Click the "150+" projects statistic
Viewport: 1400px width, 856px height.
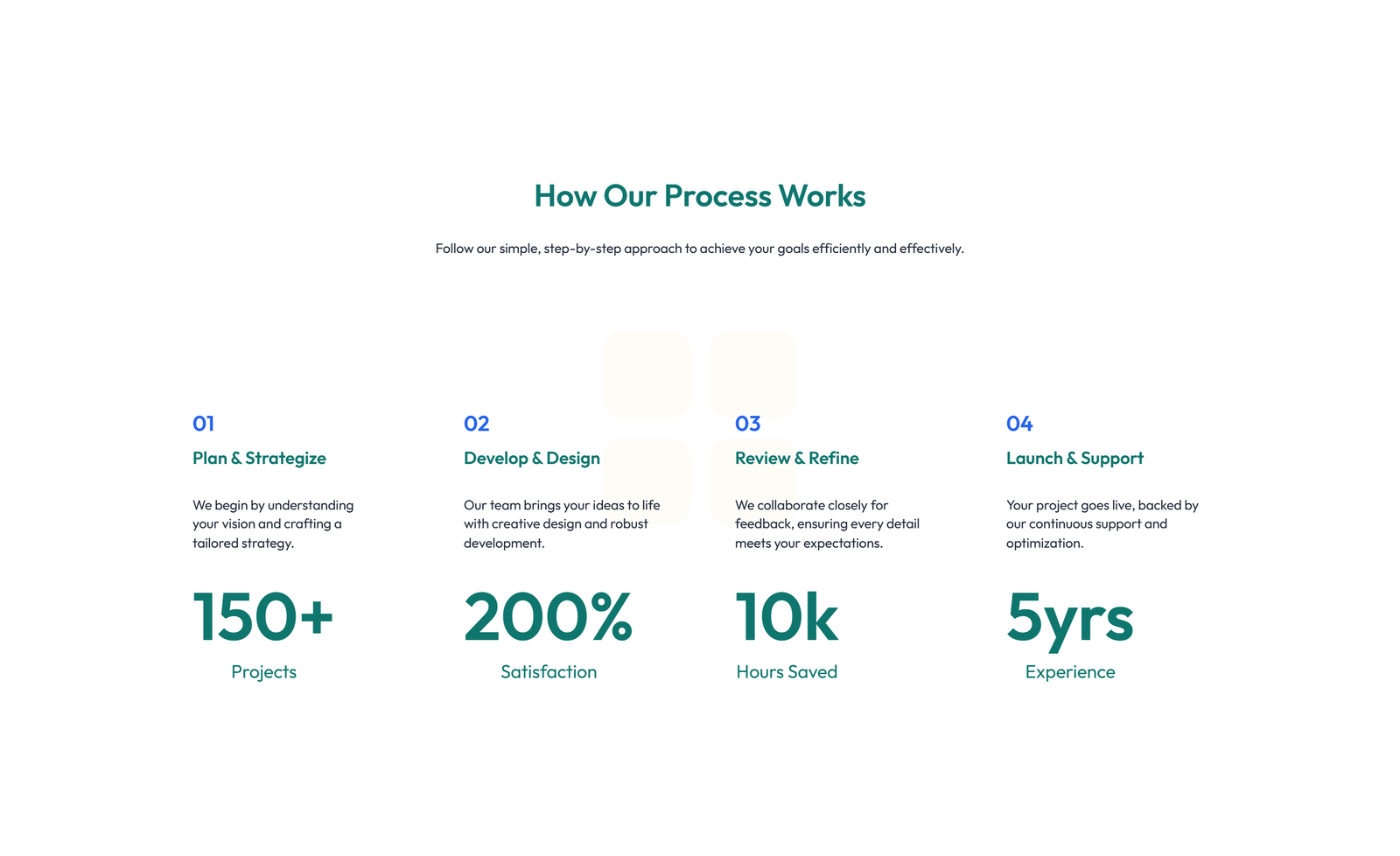[263, 618]
